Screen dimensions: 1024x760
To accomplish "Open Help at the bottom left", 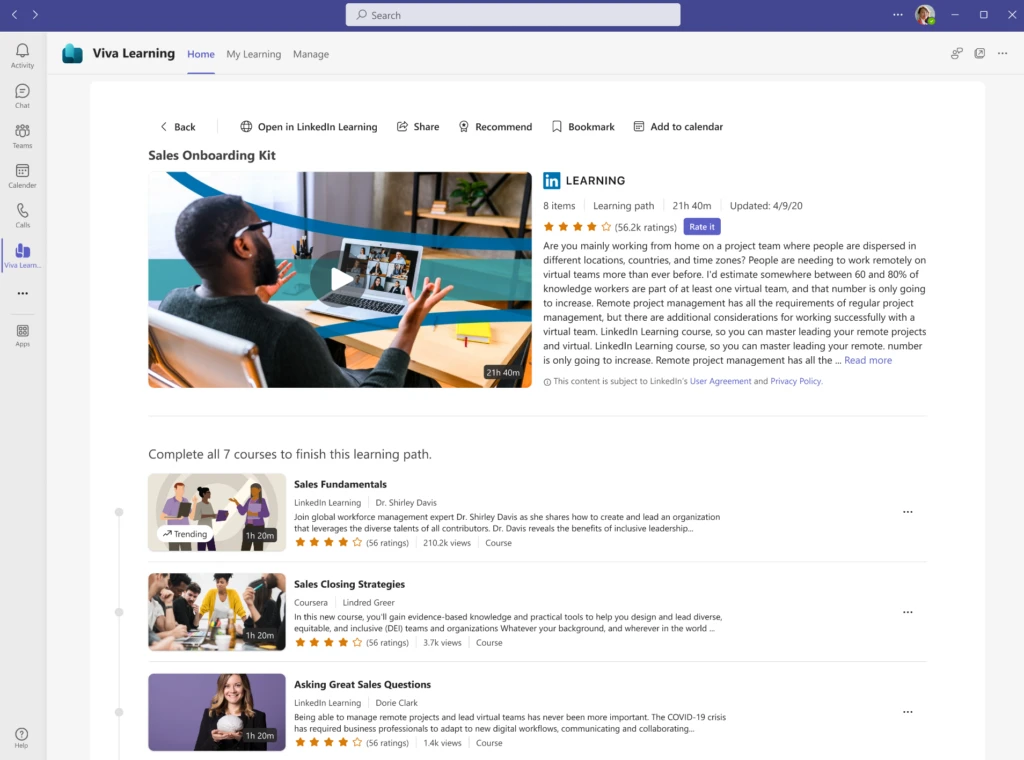I will coord(22,735).
